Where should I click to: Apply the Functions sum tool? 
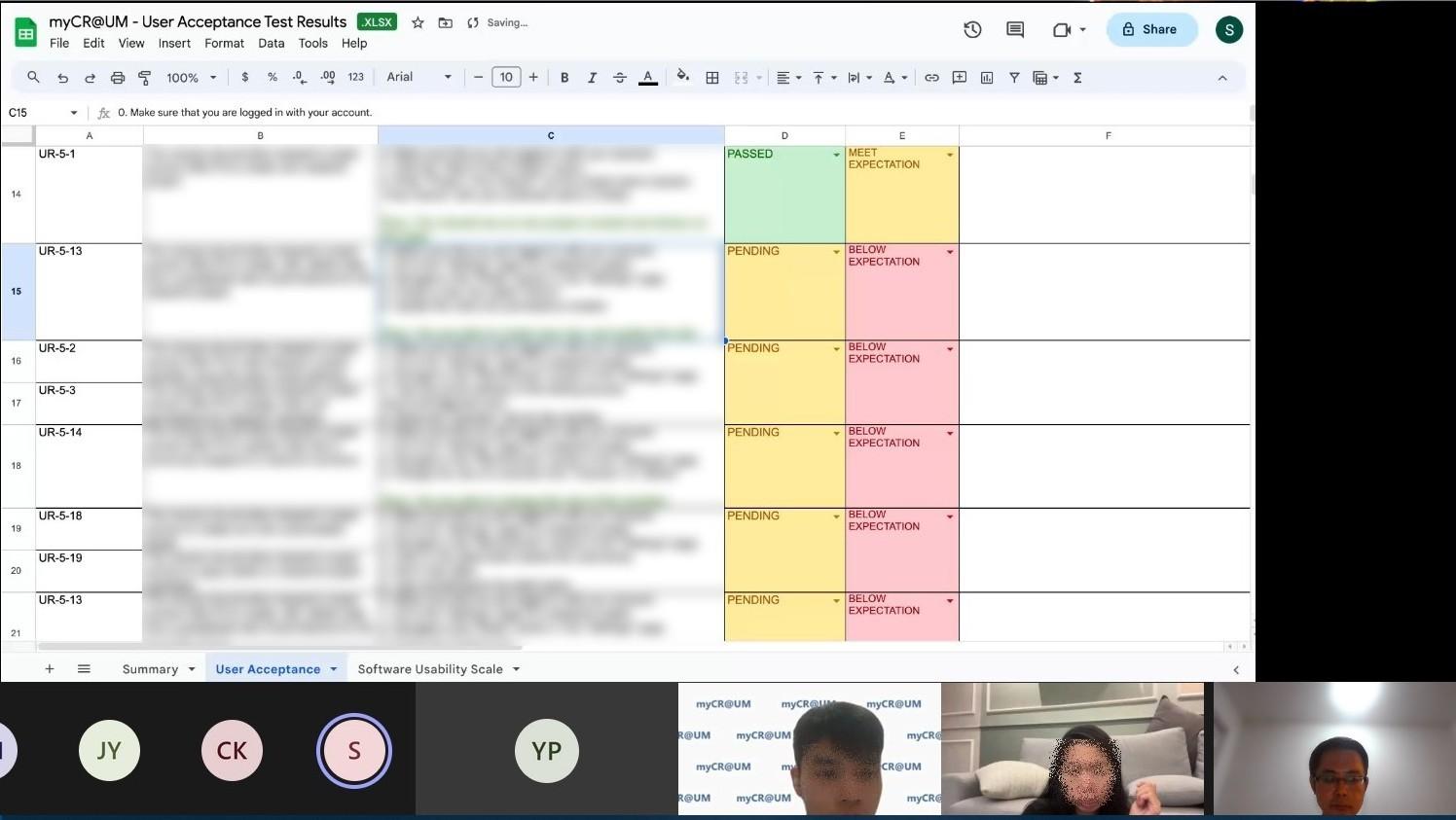[x=1077, y=77]
